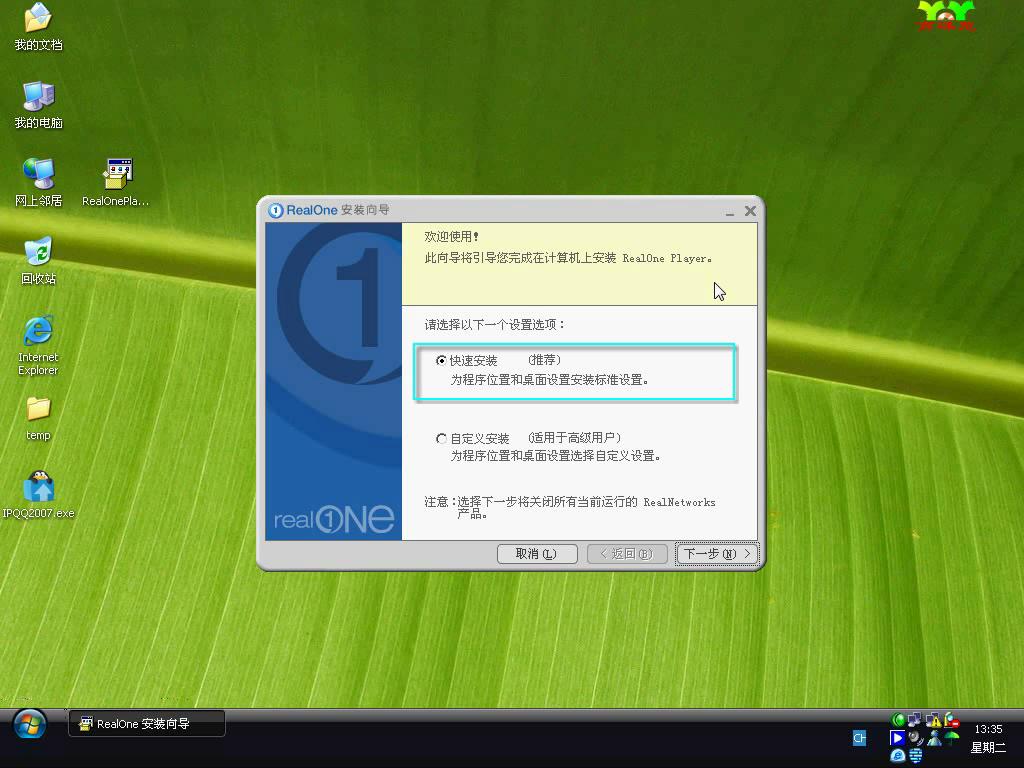Select the IPQQ2007.exe desktop icon
The height and width of the screenshot is (768, 1024).
pyautogui.click(x=38, y=494)
